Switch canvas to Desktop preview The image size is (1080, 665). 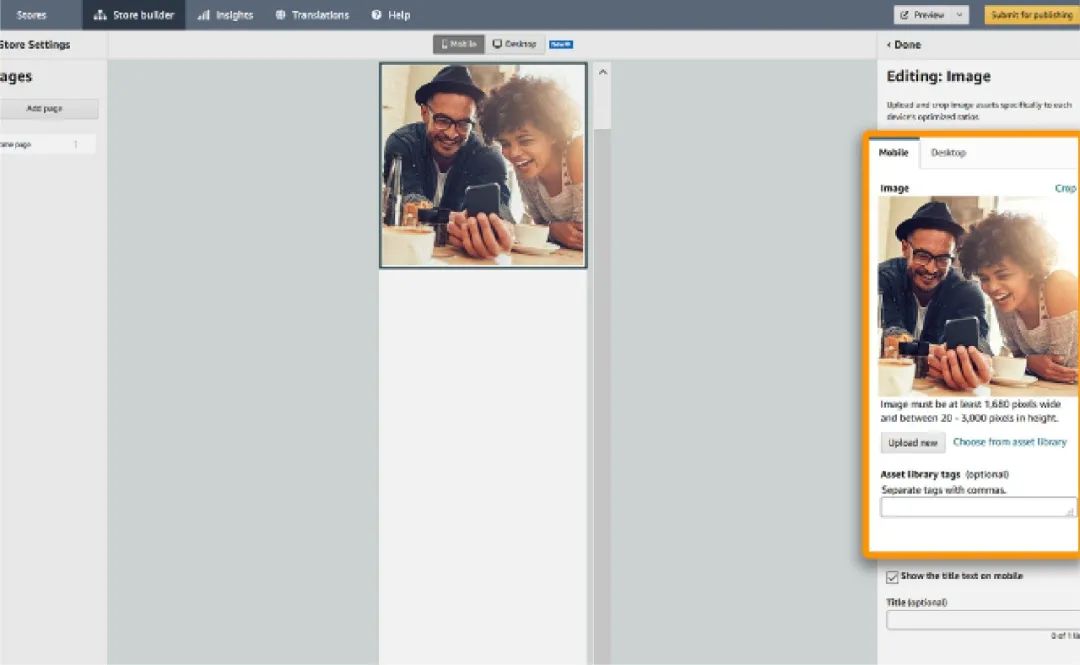(515, 44)
